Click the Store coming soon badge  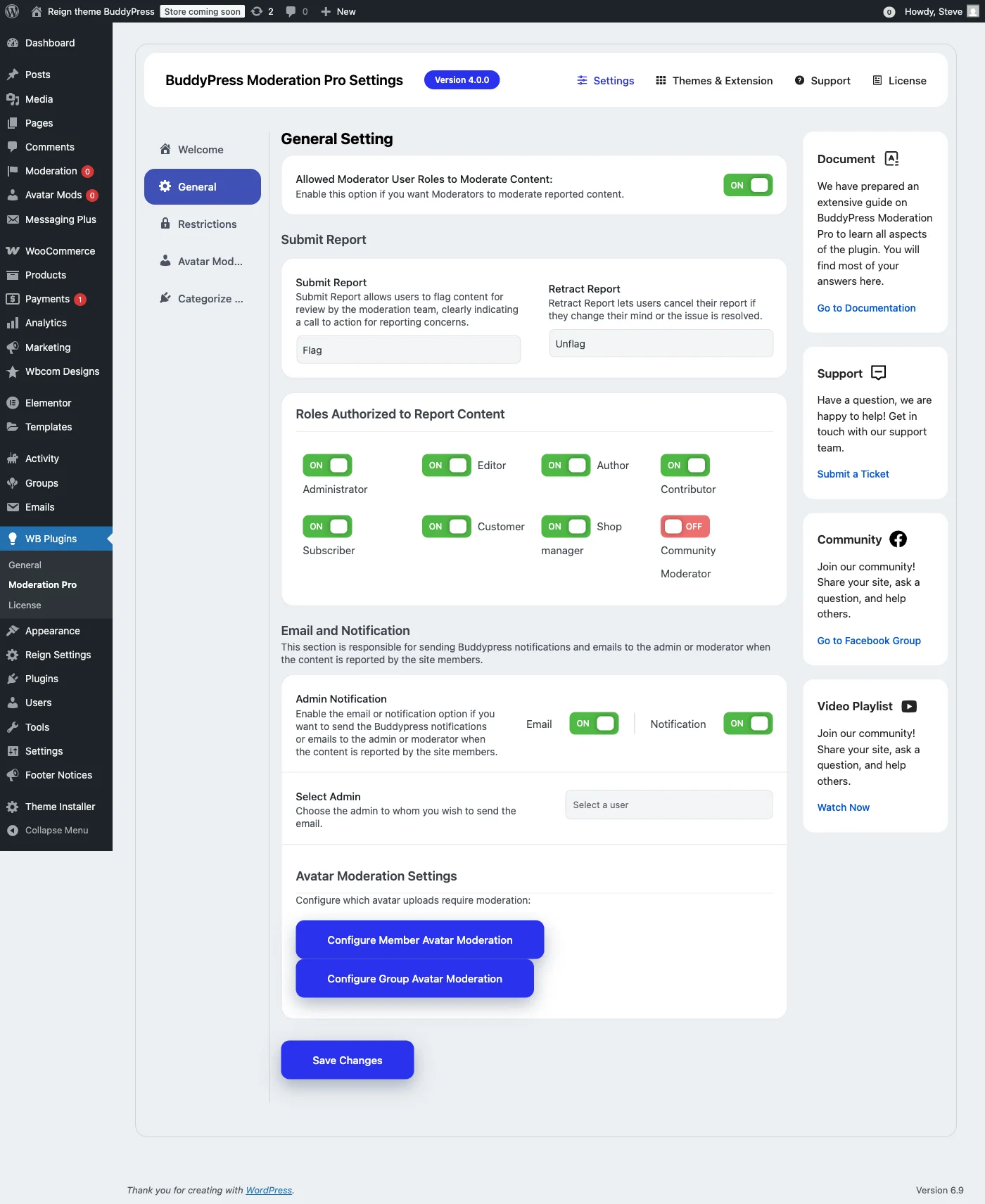(x=203, y=11)
